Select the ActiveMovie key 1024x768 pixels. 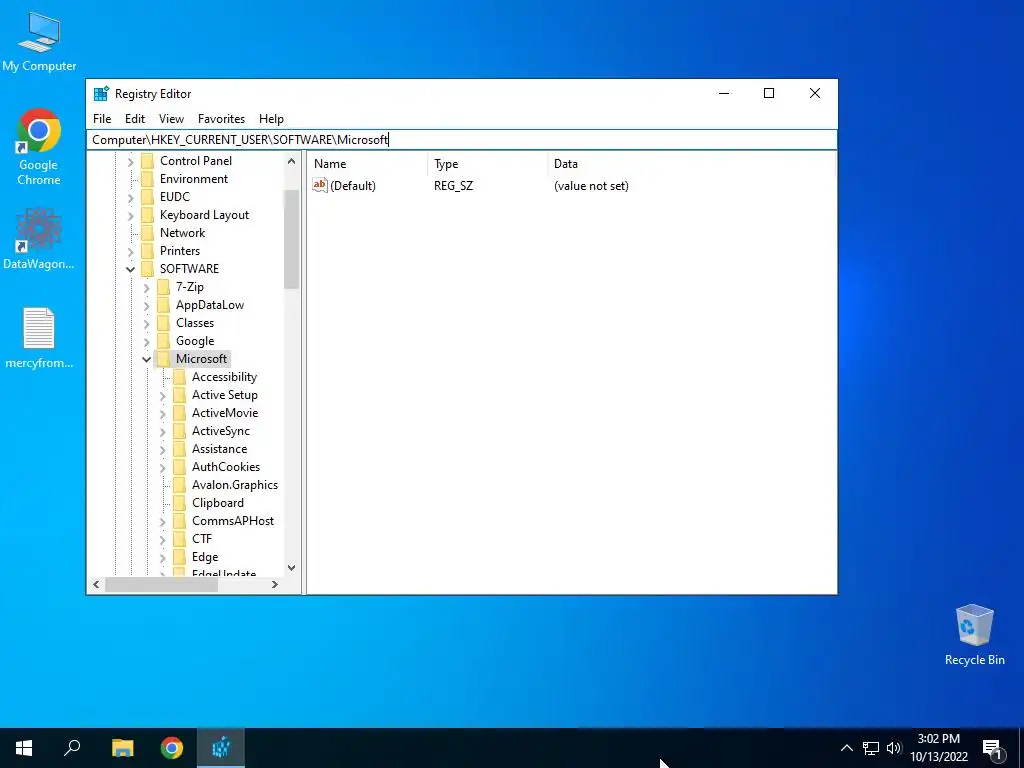click(225, 413)
